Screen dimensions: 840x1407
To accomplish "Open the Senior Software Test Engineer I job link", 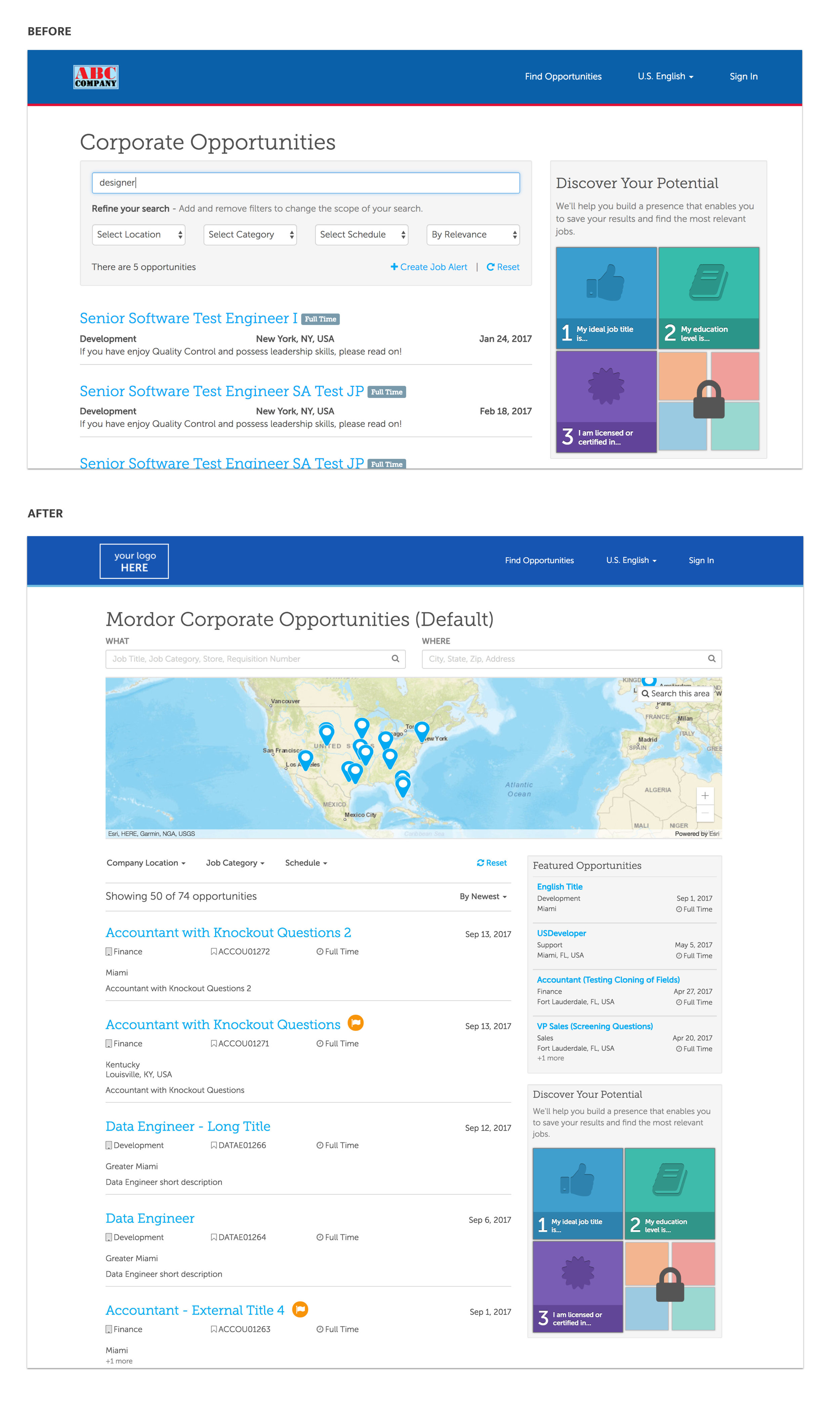I will 188,318.
